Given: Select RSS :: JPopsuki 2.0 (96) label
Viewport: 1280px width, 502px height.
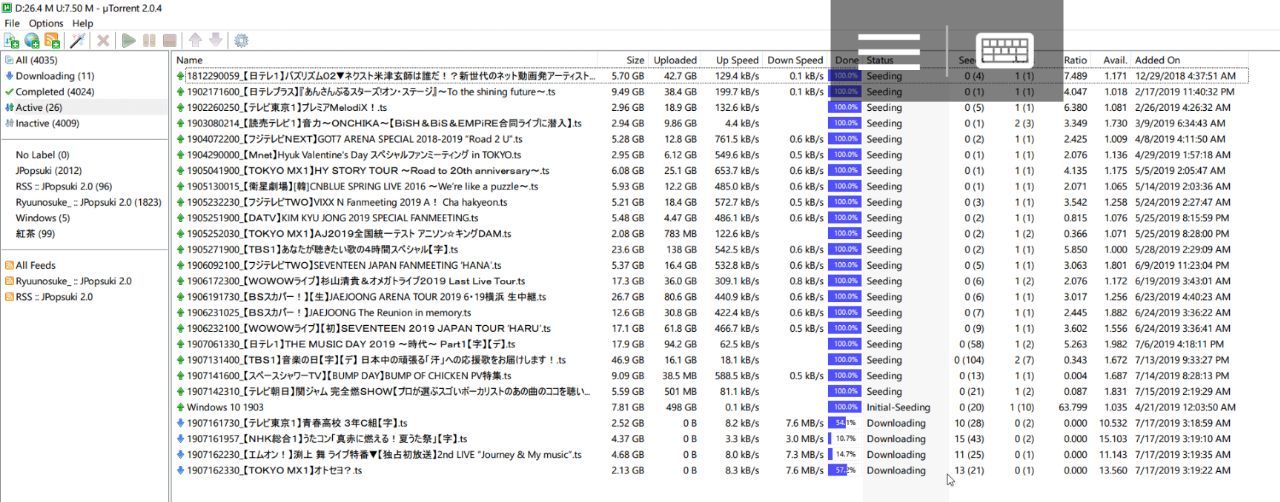Looking at the screenshot, I should pos(64,186).
